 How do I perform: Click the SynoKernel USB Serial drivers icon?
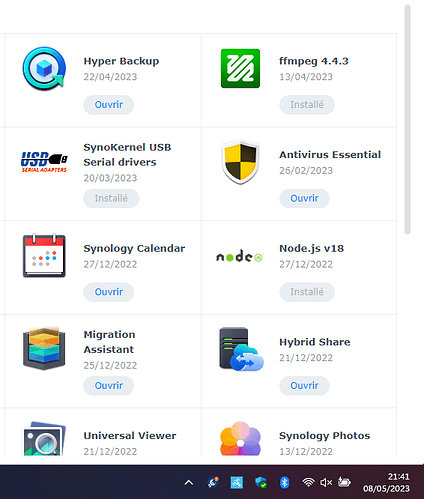(44, 162)
